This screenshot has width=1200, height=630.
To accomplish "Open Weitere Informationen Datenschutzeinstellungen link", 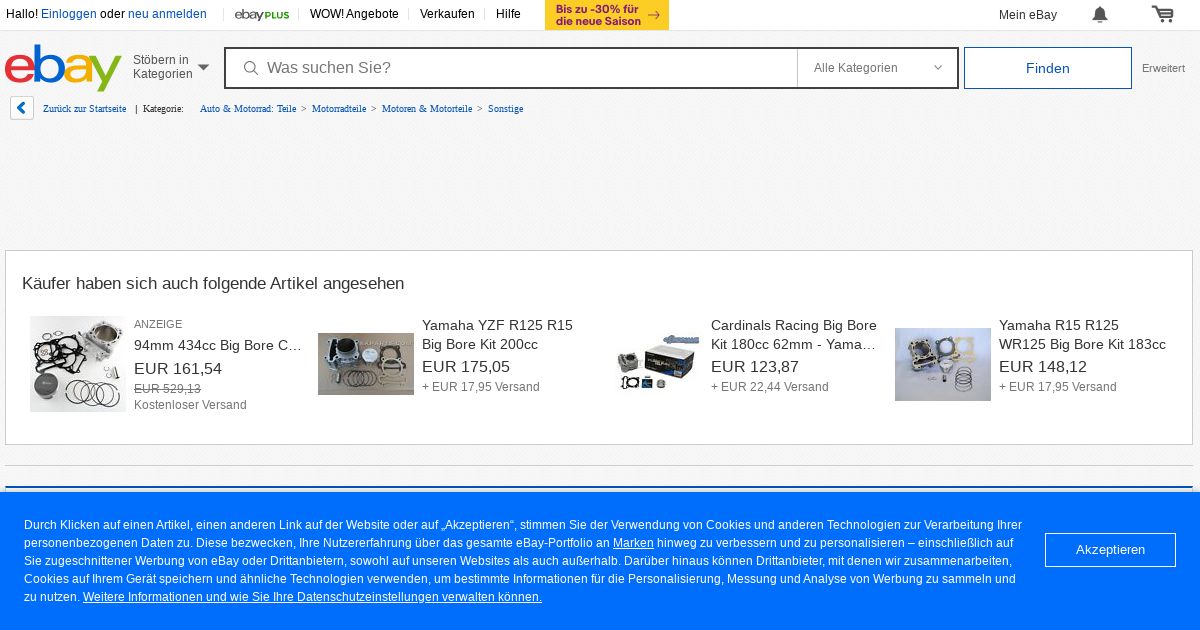I will 312,597.
